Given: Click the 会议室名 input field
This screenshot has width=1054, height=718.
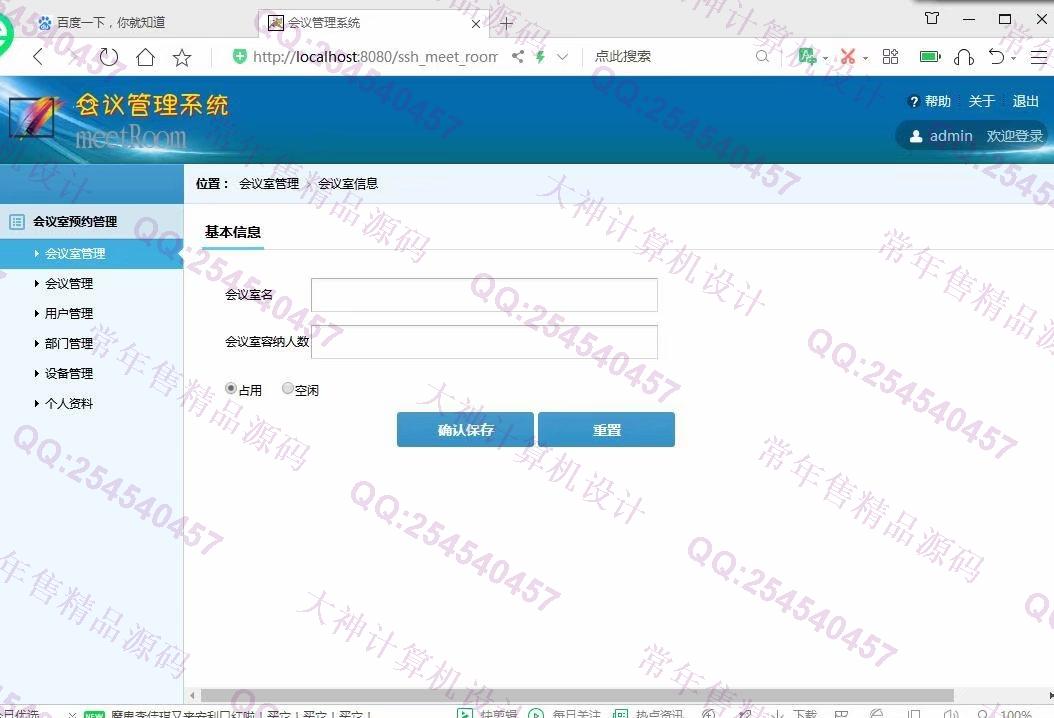Looking at the screenshot, I should click(x=484, y=295).
